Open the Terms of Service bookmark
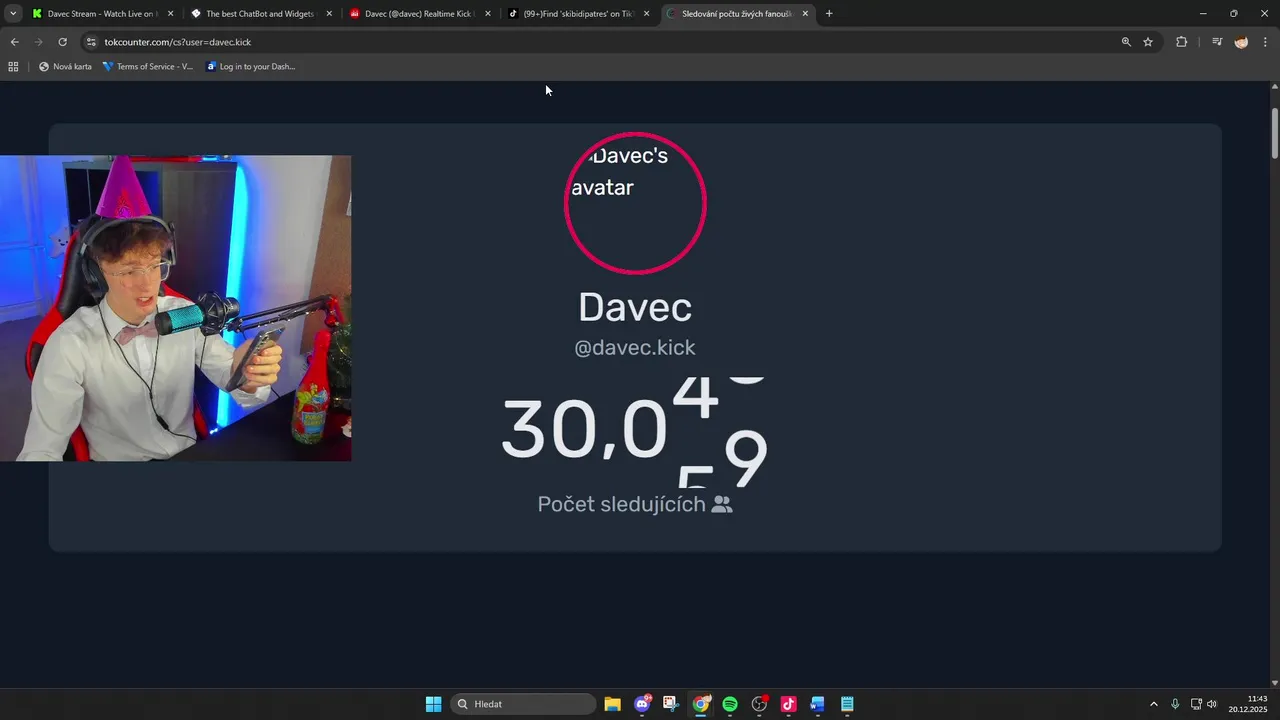 tap(148, 67)
